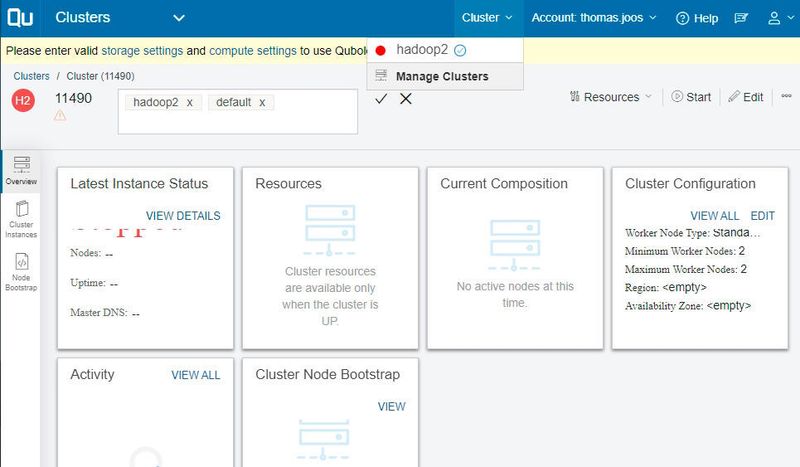
Task: Click VIEW ALL in Cluster Configuration
Action: (714, 216)
